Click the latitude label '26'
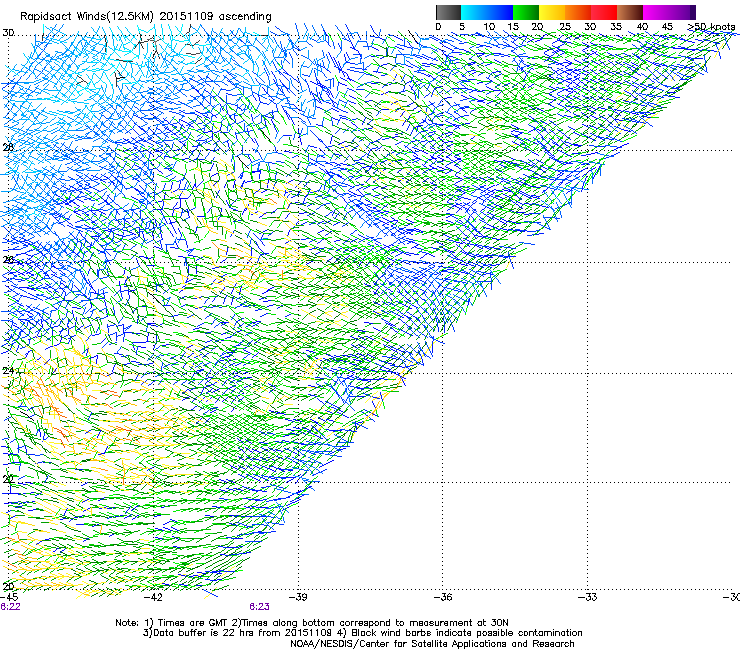Screen dimensions: 740x650 coord(8,259)
